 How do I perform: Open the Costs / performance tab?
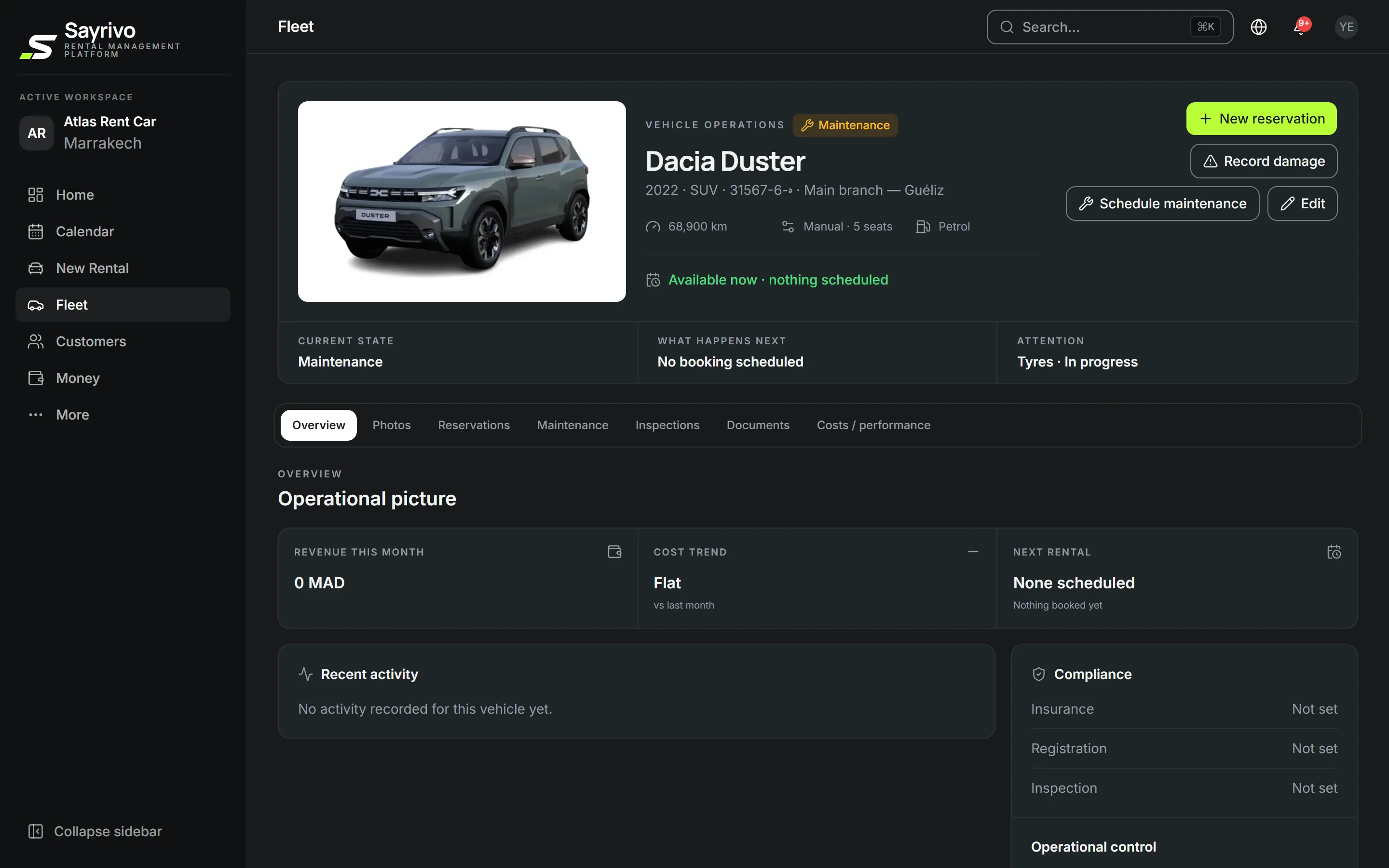click(x=873, y=425)
